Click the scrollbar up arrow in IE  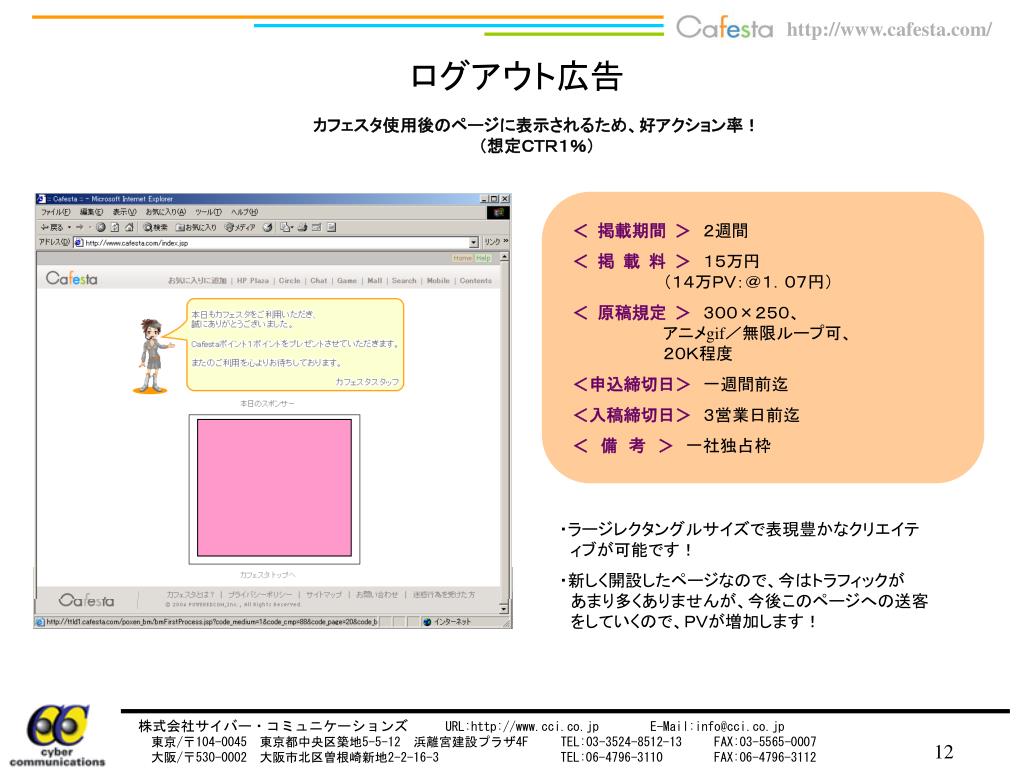[504, 258]
